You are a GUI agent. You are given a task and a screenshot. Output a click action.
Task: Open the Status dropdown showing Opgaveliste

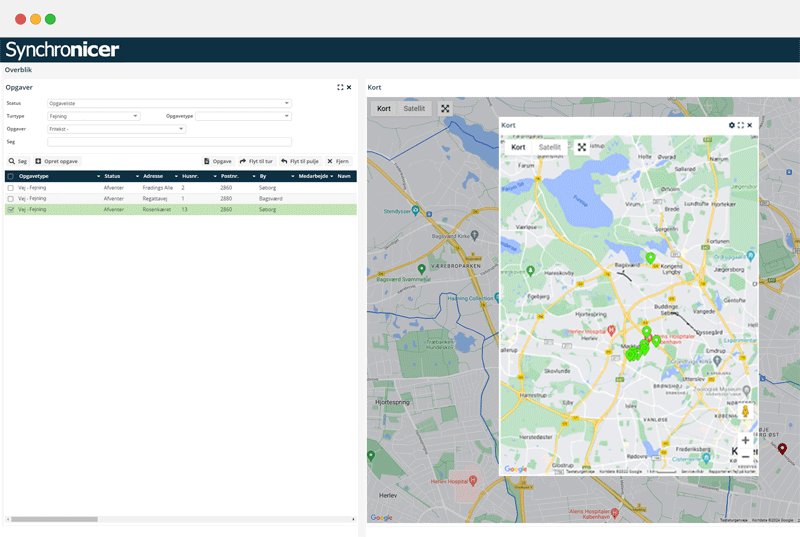pos(169,103)
